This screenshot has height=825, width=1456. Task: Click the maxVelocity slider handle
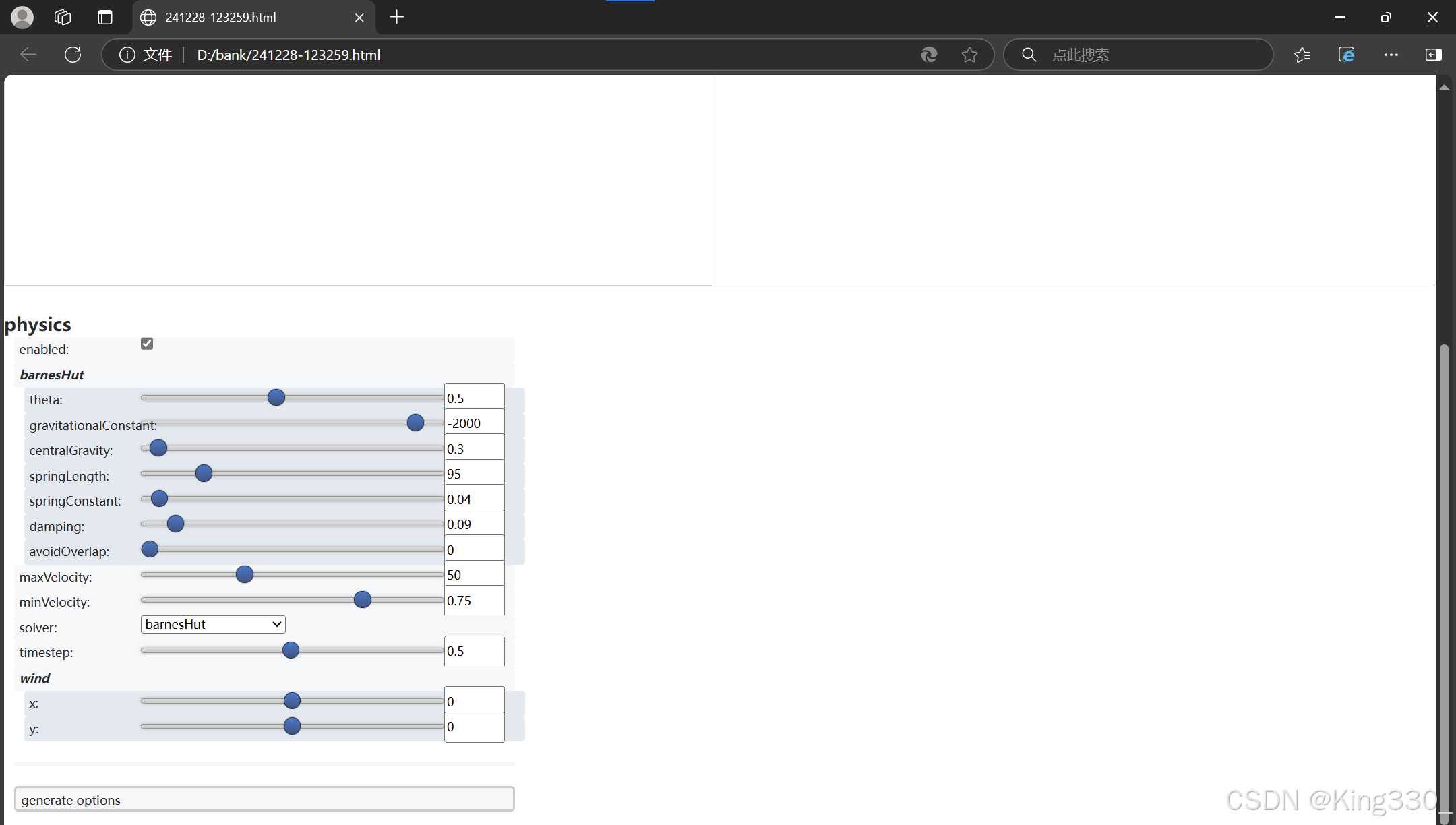[245, 574]
